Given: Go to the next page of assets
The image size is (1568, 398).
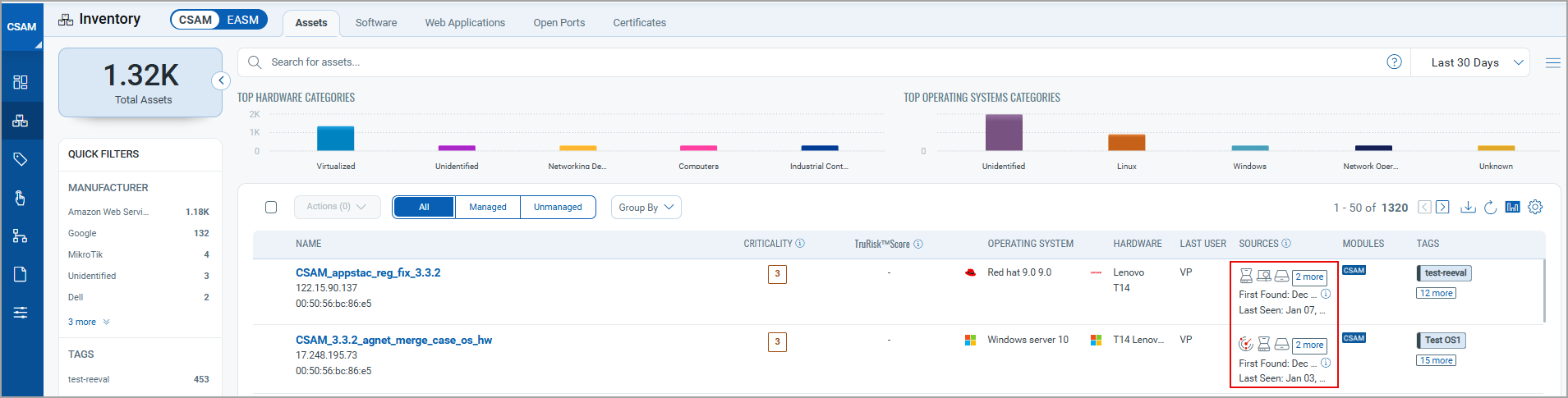Looking at the screenshot, I should point(1442,207).
